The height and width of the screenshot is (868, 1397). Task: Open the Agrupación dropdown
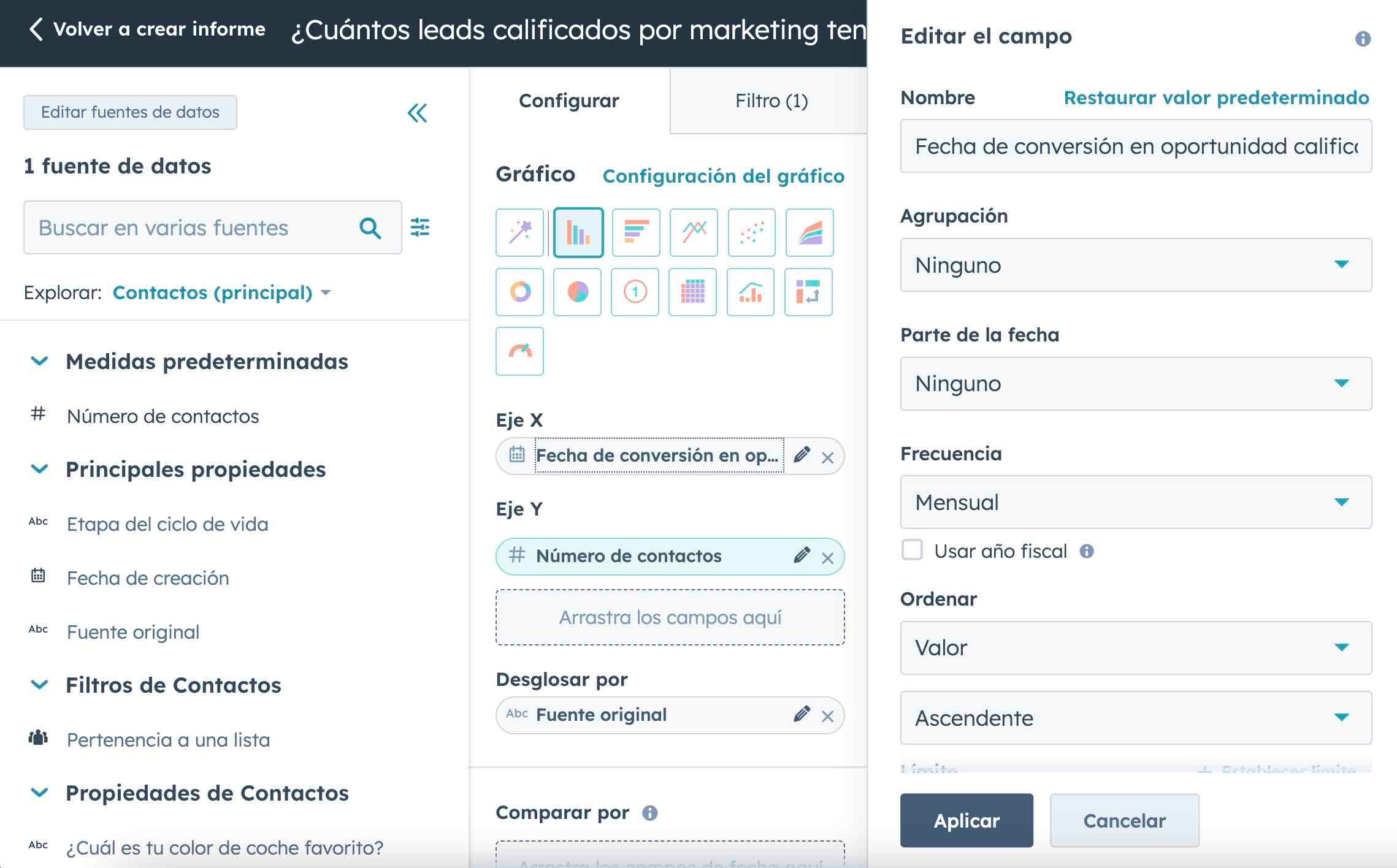point(1136,265)
